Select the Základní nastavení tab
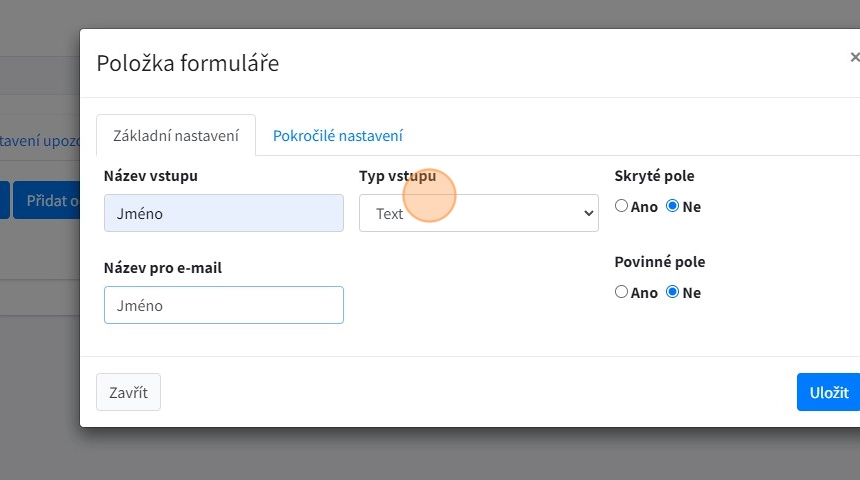Viewport: 860px width, 480px height. pyautogui.click(x=176, y=136)
